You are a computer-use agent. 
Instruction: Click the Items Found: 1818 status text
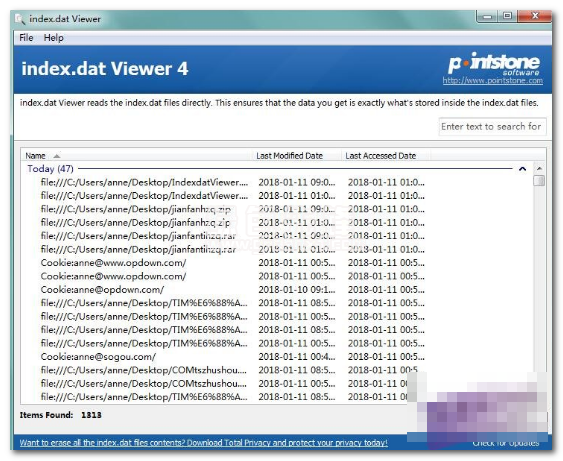click(x=61, y=415)
